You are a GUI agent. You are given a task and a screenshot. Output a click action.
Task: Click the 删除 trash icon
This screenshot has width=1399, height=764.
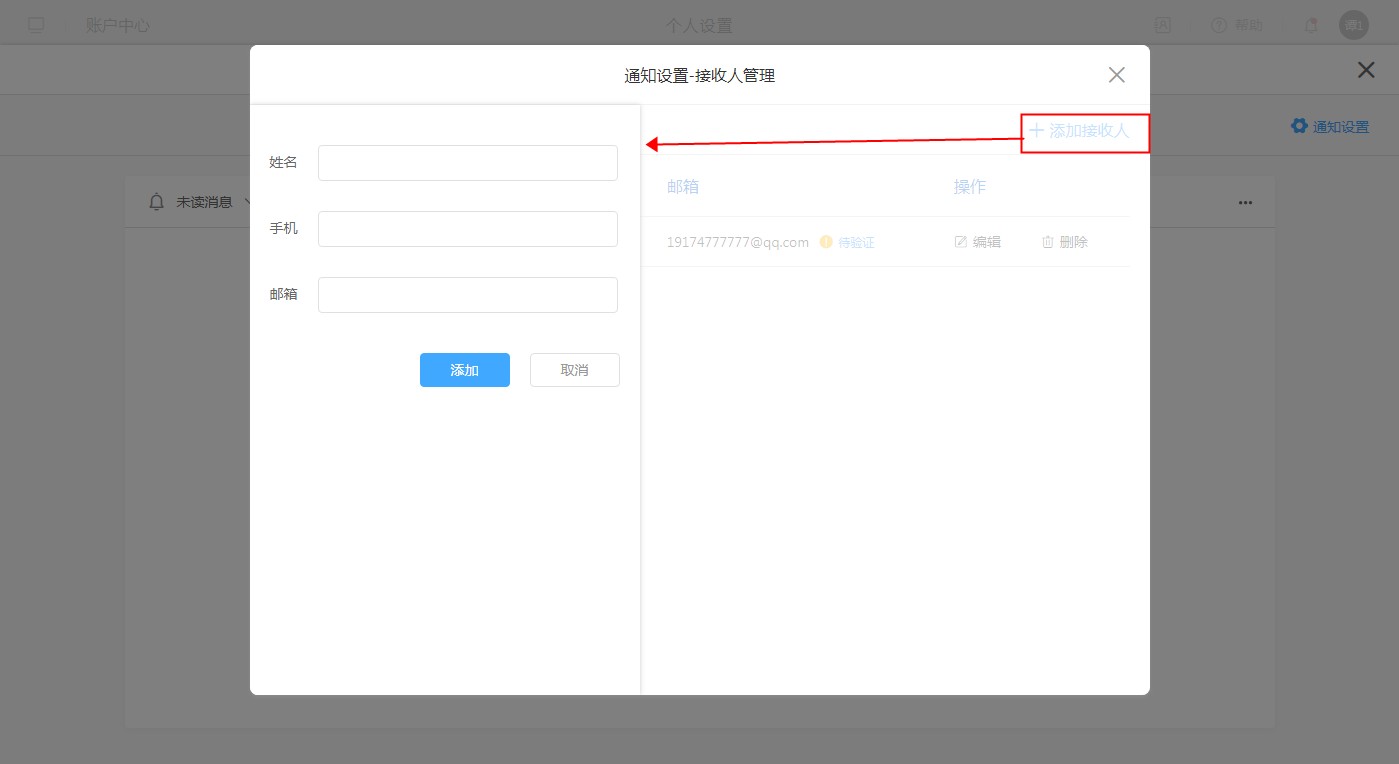click(x=1048, y=242)
